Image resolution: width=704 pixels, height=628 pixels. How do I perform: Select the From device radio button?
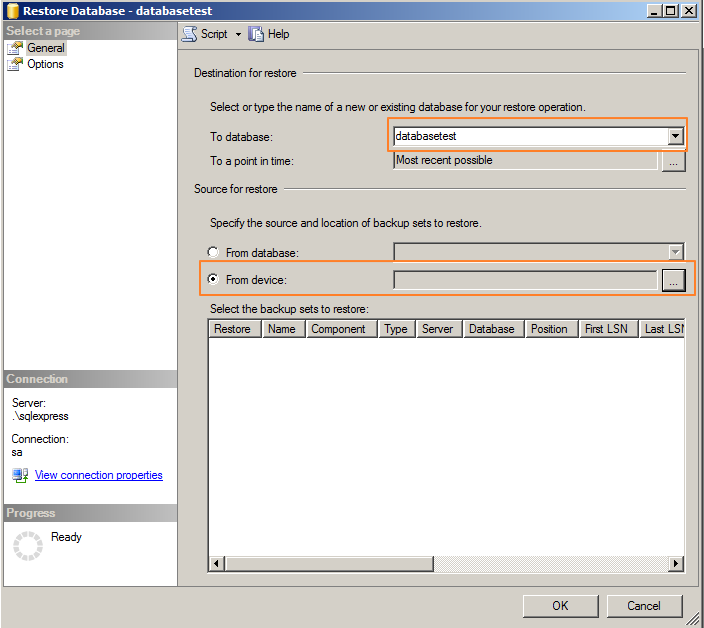[212, 280]
